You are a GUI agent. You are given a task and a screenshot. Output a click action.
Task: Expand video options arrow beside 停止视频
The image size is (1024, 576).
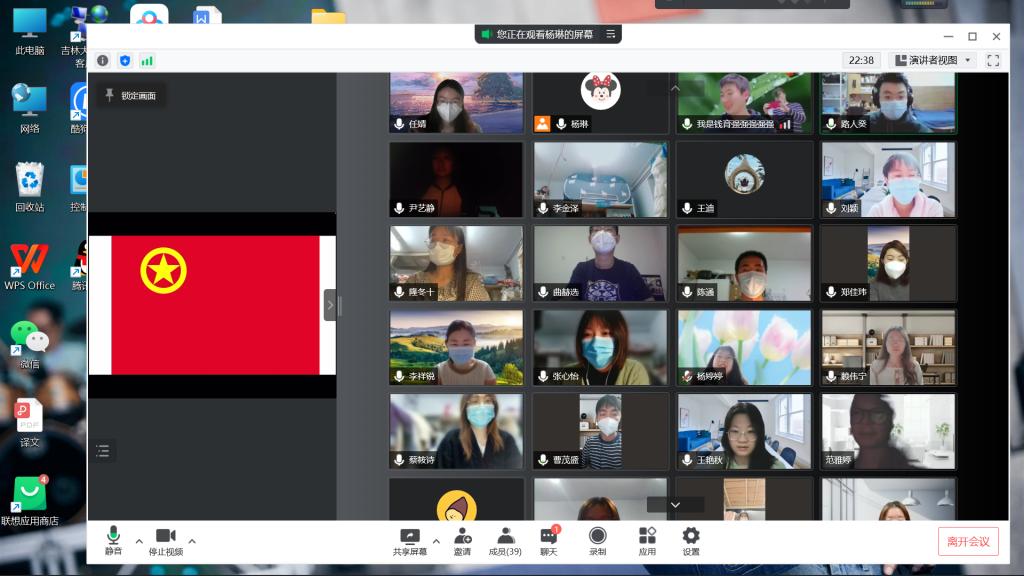192,541
